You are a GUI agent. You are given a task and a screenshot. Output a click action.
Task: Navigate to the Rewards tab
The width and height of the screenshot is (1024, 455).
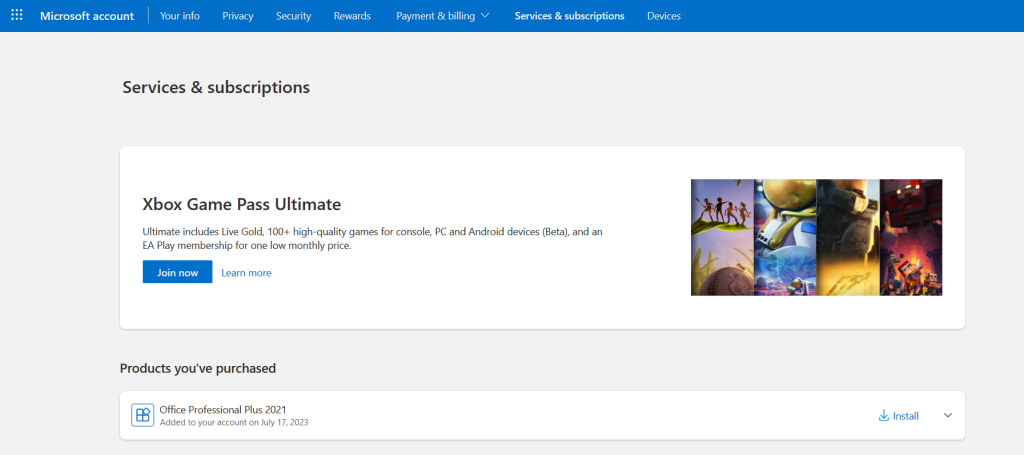[352, 16]
